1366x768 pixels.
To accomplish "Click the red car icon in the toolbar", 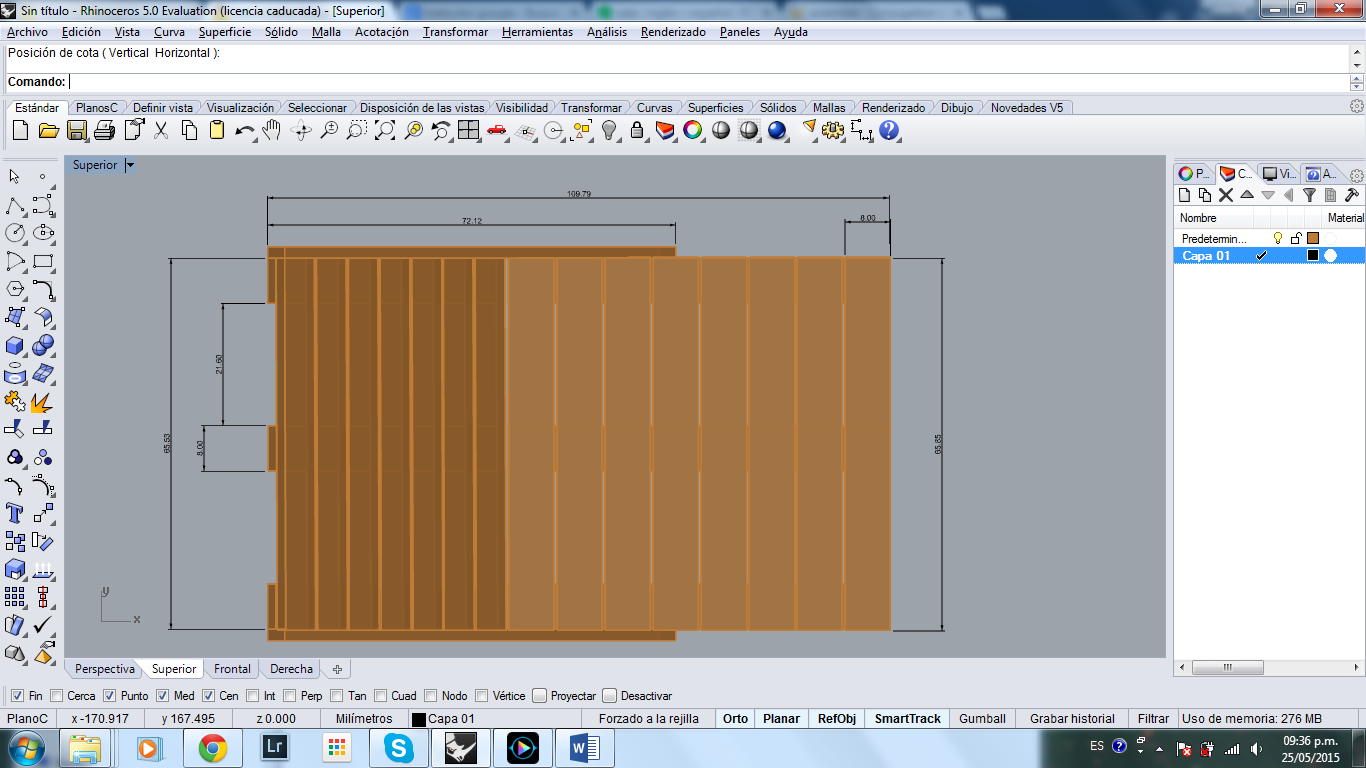I will tap(497, 130).
